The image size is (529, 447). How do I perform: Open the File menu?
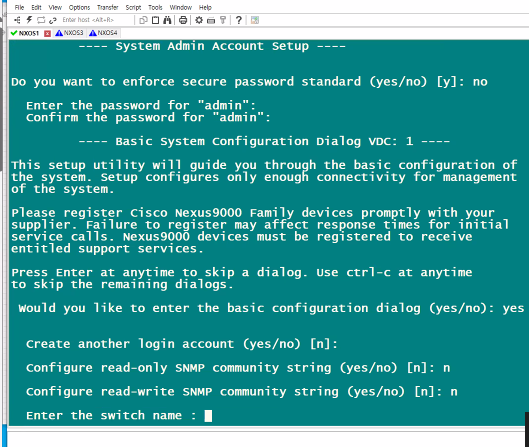pos(19,7)
